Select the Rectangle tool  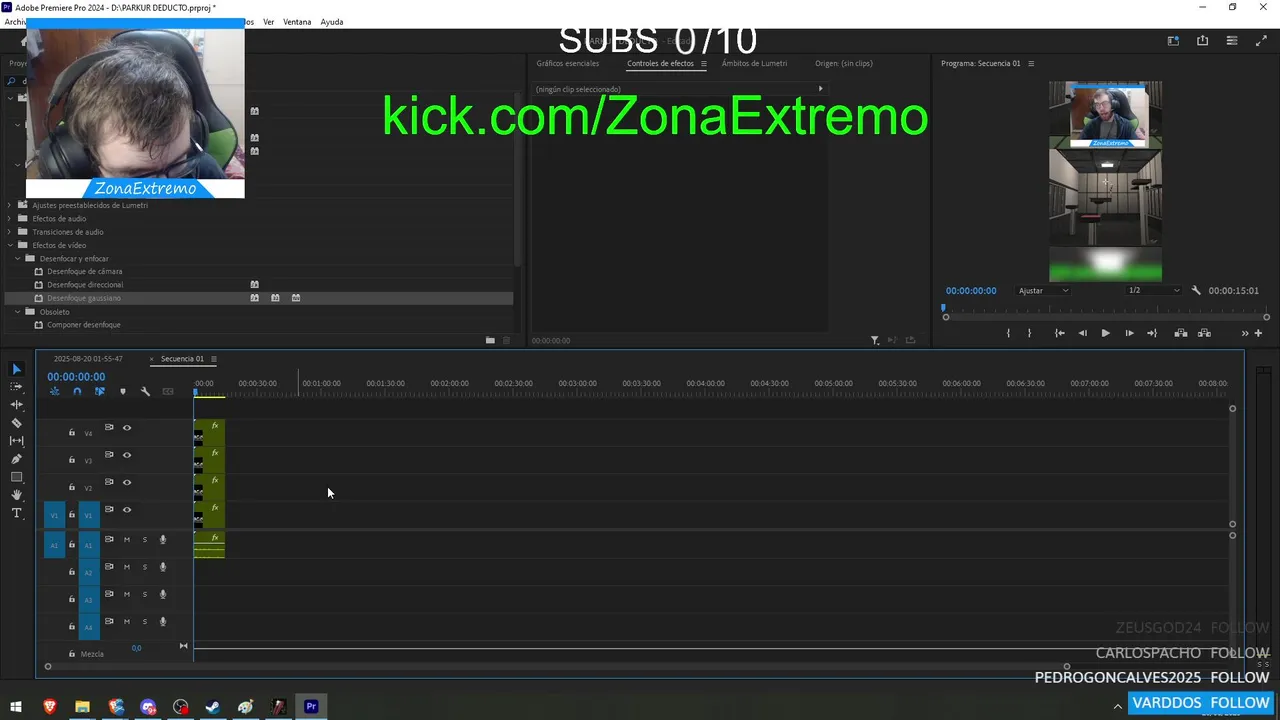click(16, 477)
